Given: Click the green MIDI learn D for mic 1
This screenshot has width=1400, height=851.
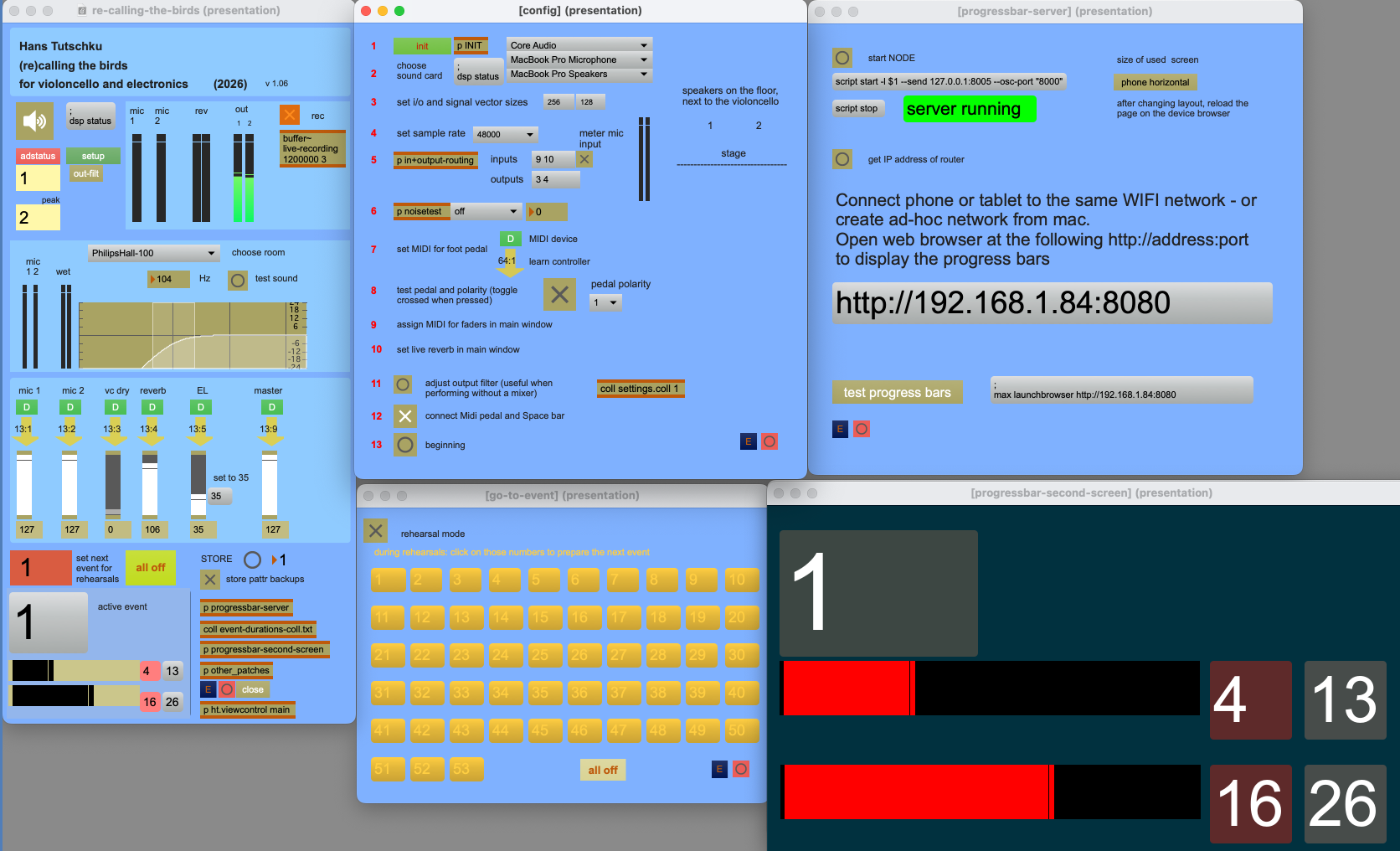Looking at the screenshot, I should coord(27,407).
